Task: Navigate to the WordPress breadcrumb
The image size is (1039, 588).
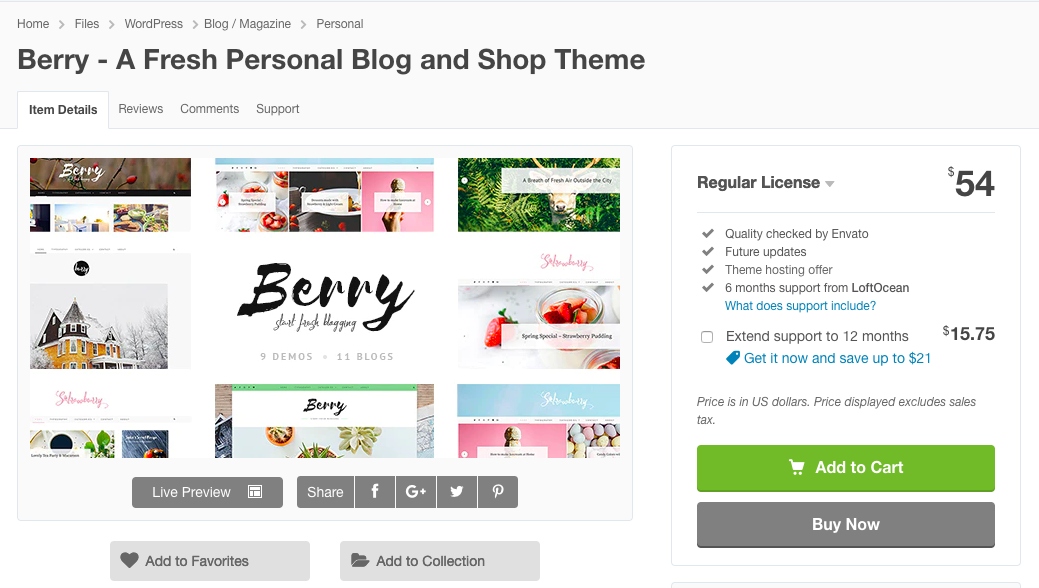Action: click(154, 24)
